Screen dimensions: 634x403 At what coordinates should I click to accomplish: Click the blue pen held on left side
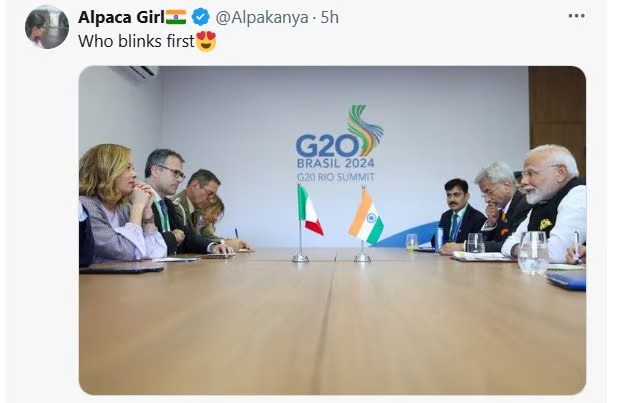[x=236, y=233]
